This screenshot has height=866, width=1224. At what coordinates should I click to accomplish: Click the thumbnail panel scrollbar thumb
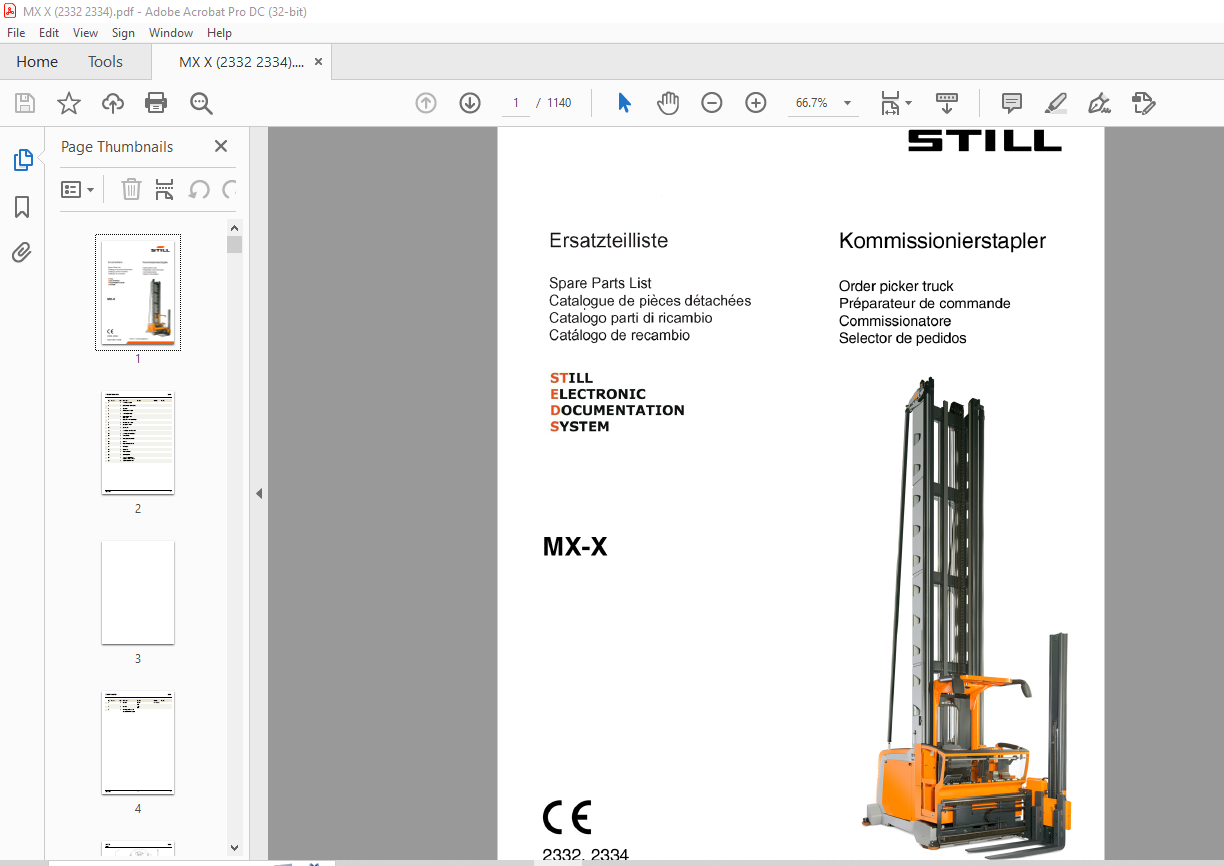(235, 244)
